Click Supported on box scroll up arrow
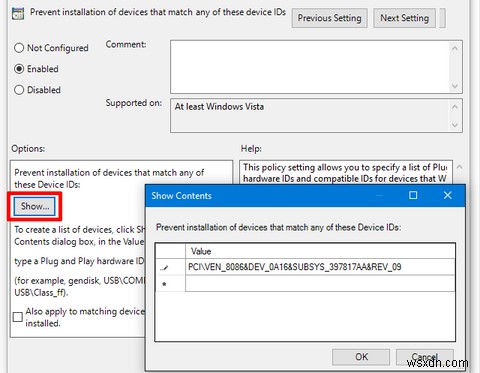 455,107
